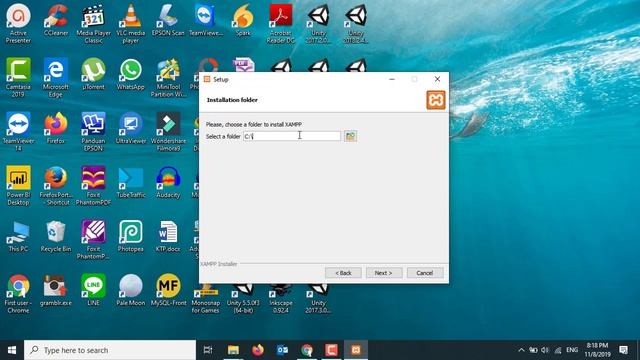Open Firefox from taskbar

[x=258, y=350]
